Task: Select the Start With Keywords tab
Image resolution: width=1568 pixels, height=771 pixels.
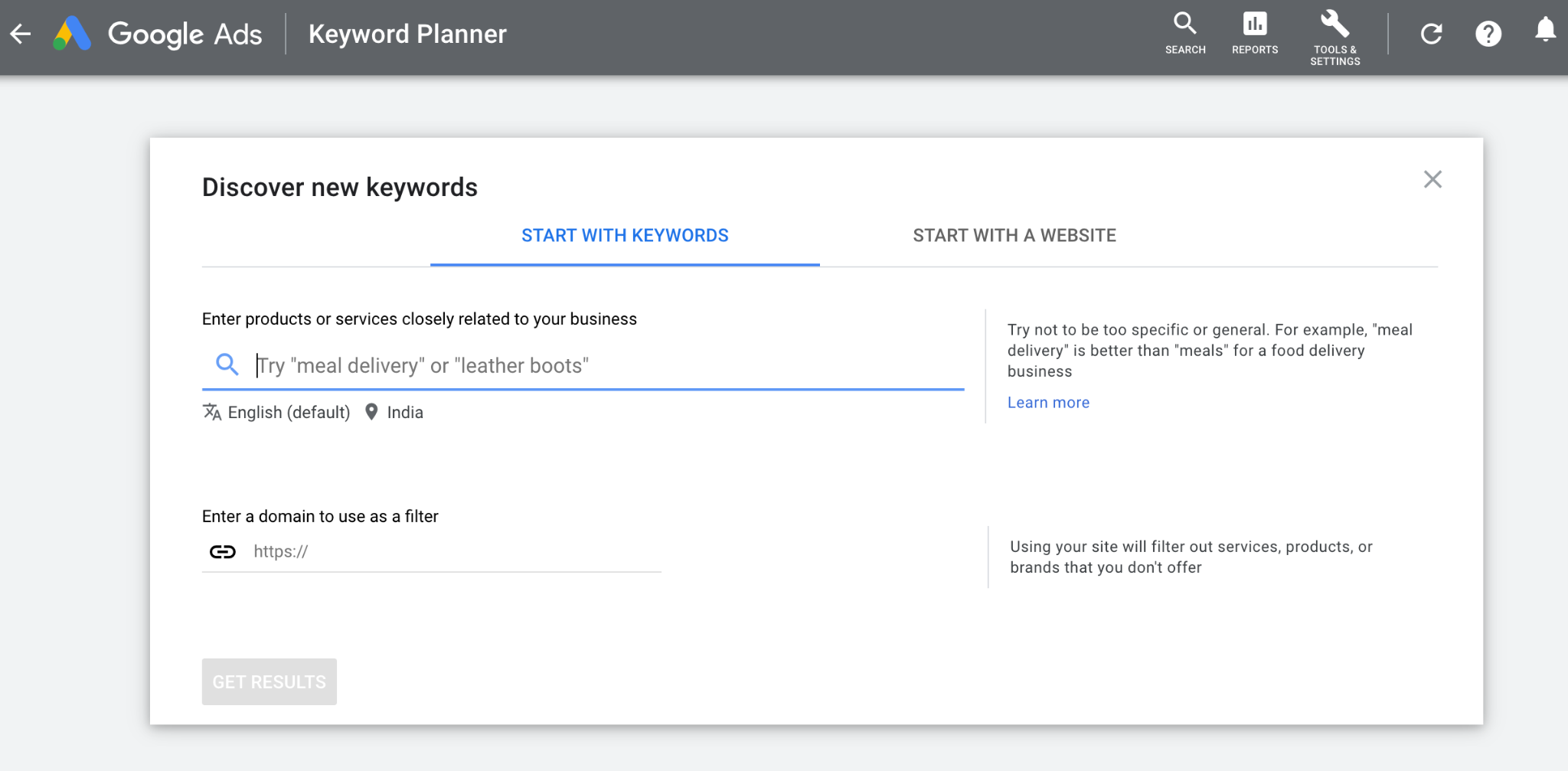Action: [x=625, y=236]
